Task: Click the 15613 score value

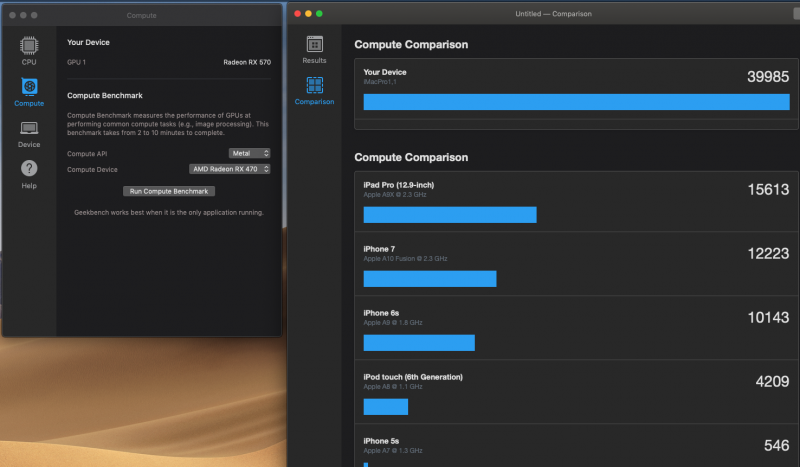Action: pyautogui.click(x=768, y=190)
